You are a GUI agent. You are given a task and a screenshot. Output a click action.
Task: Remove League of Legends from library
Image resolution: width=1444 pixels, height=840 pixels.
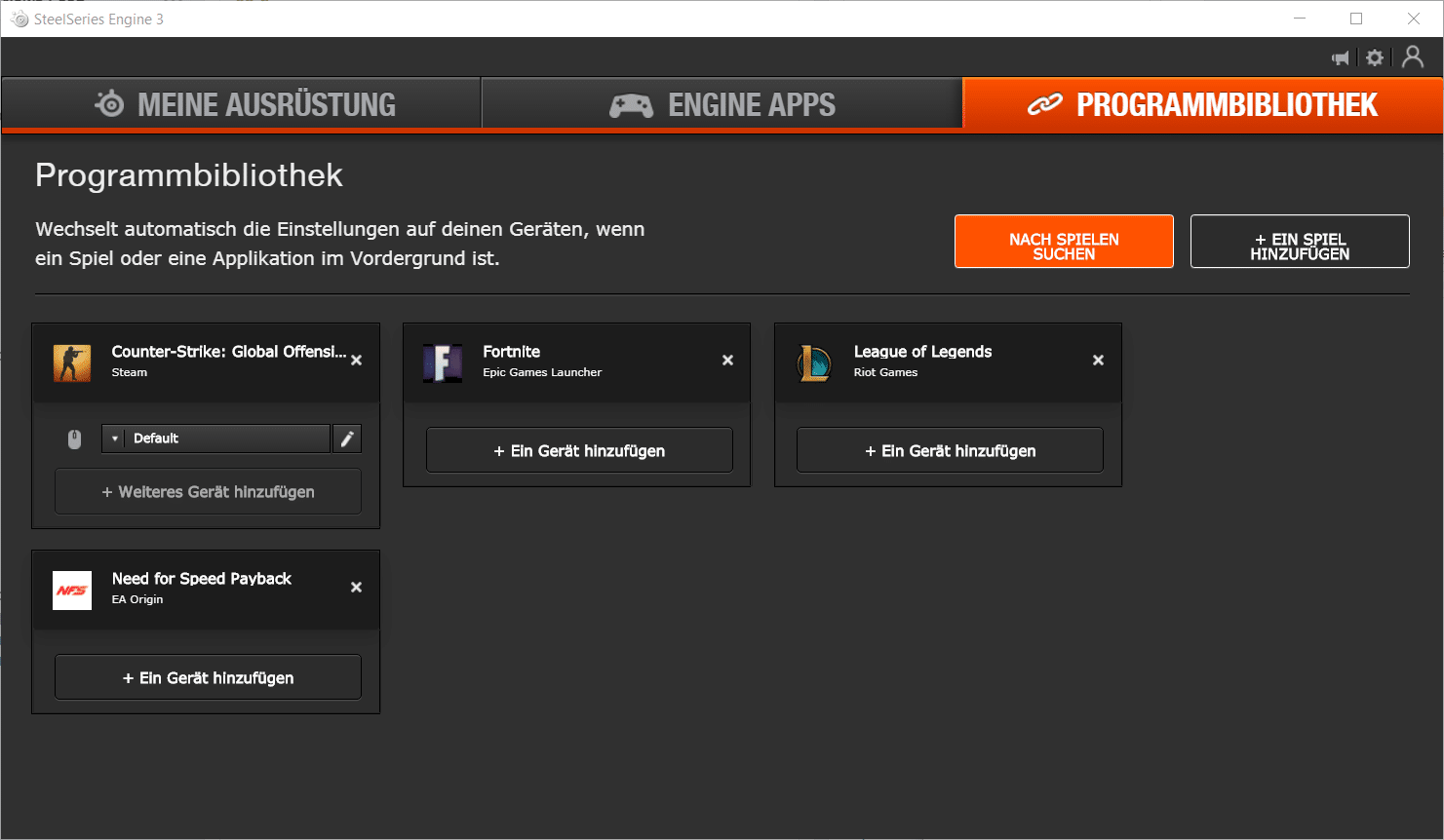(x=1098, y=361)
